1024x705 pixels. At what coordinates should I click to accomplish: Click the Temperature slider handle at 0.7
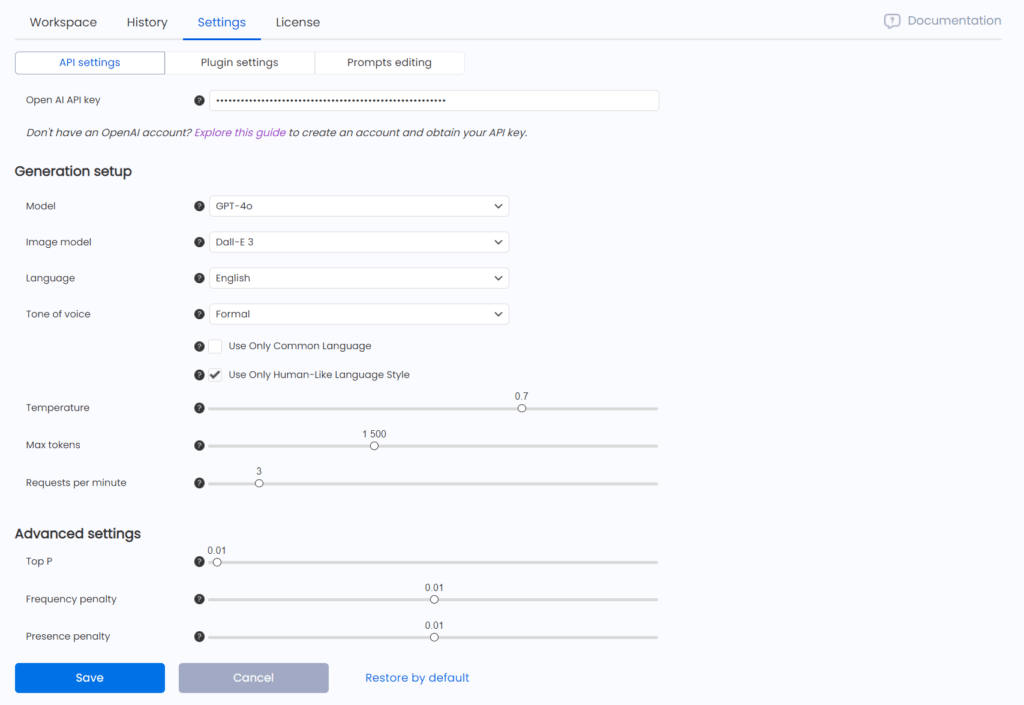point(522,409)
